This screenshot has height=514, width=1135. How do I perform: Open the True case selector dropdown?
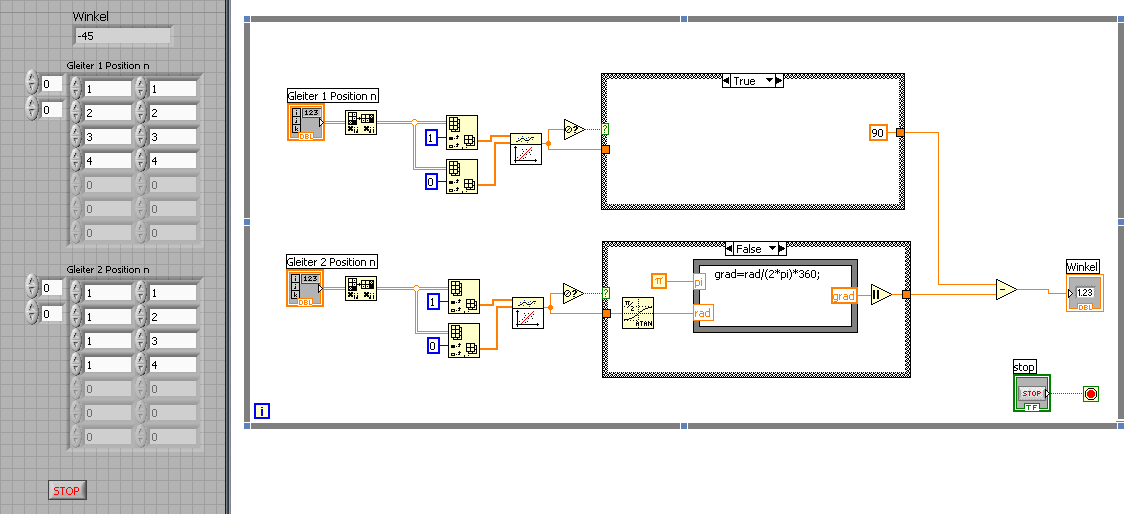pyautogui.click(x=770, y=81)
